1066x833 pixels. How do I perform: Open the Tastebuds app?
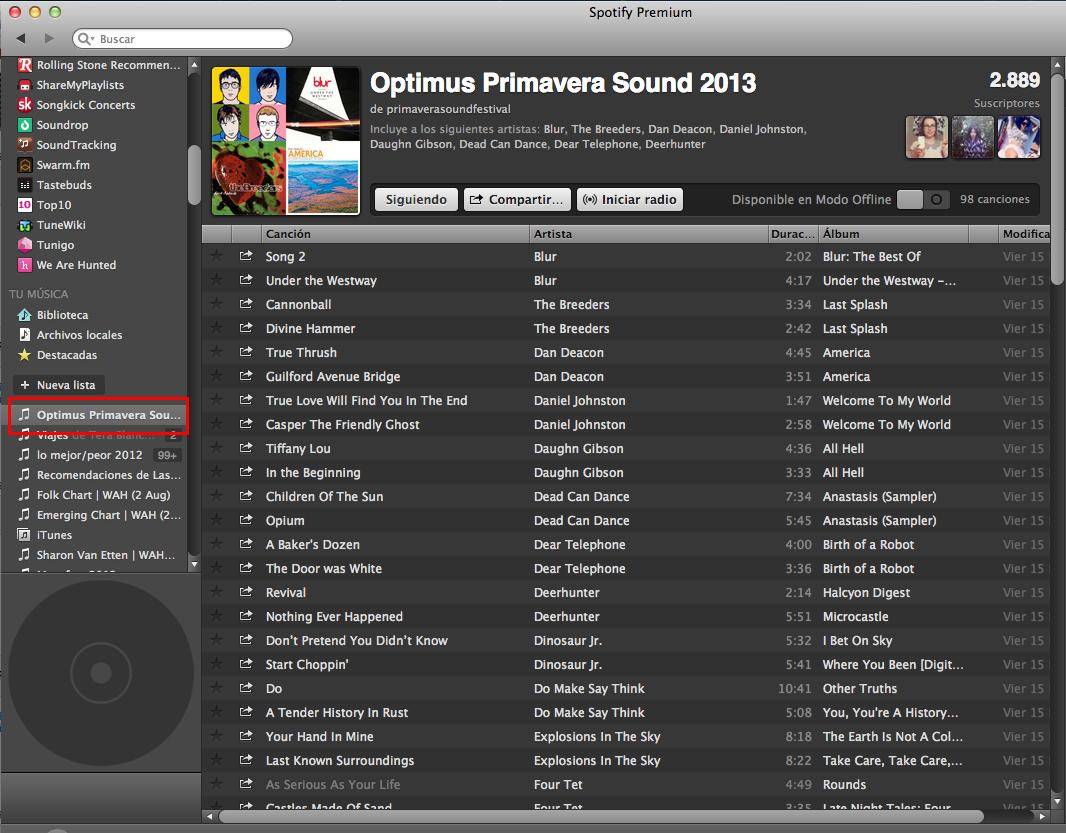pyautogui.click(x=64, y=185)
